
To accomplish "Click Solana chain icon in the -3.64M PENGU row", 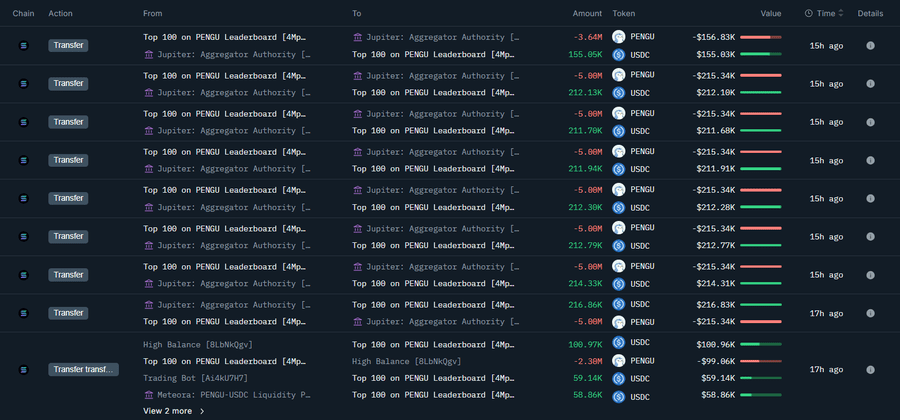I will coord(25,45).
